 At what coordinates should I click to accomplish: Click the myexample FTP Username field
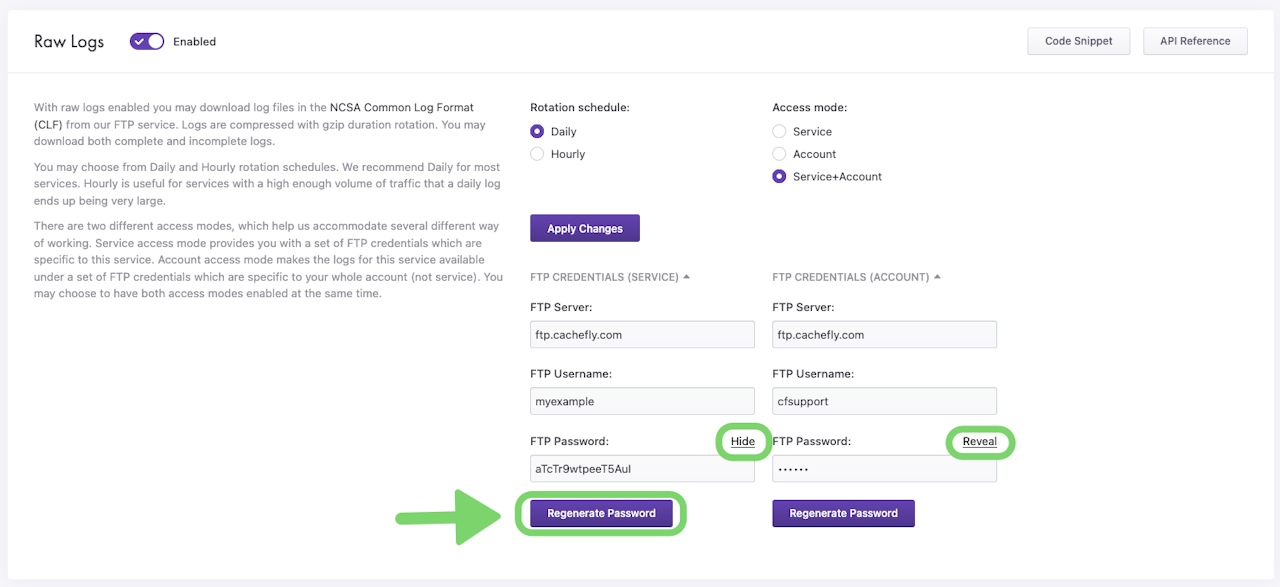point(642,401)
